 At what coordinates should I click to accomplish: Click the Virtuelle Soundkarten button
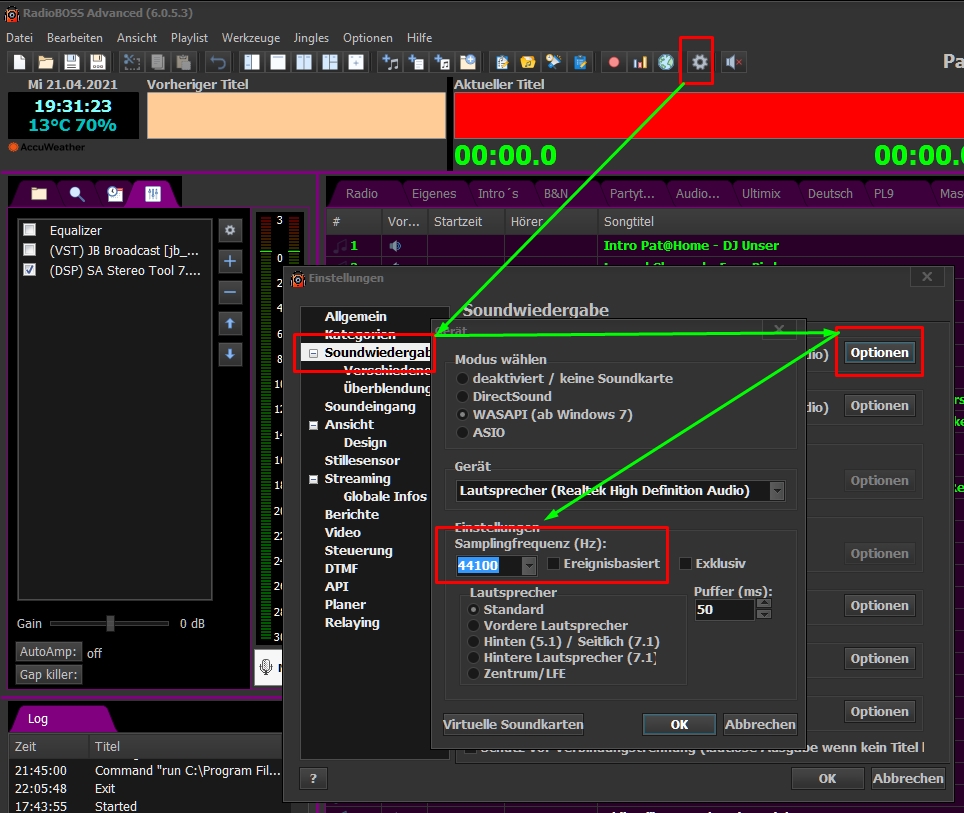tap(513, 724)
